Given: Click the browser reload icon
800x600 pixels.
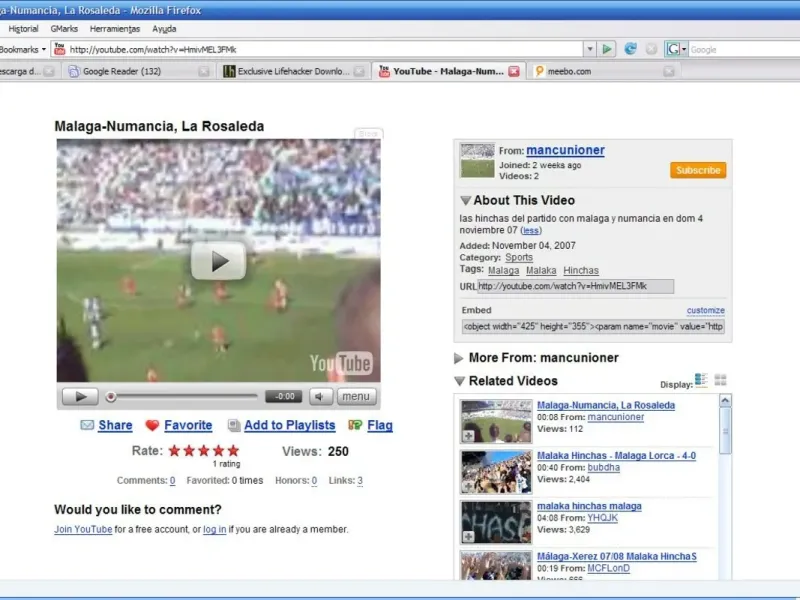Looking at the screenshot, I should click(630, 49).
